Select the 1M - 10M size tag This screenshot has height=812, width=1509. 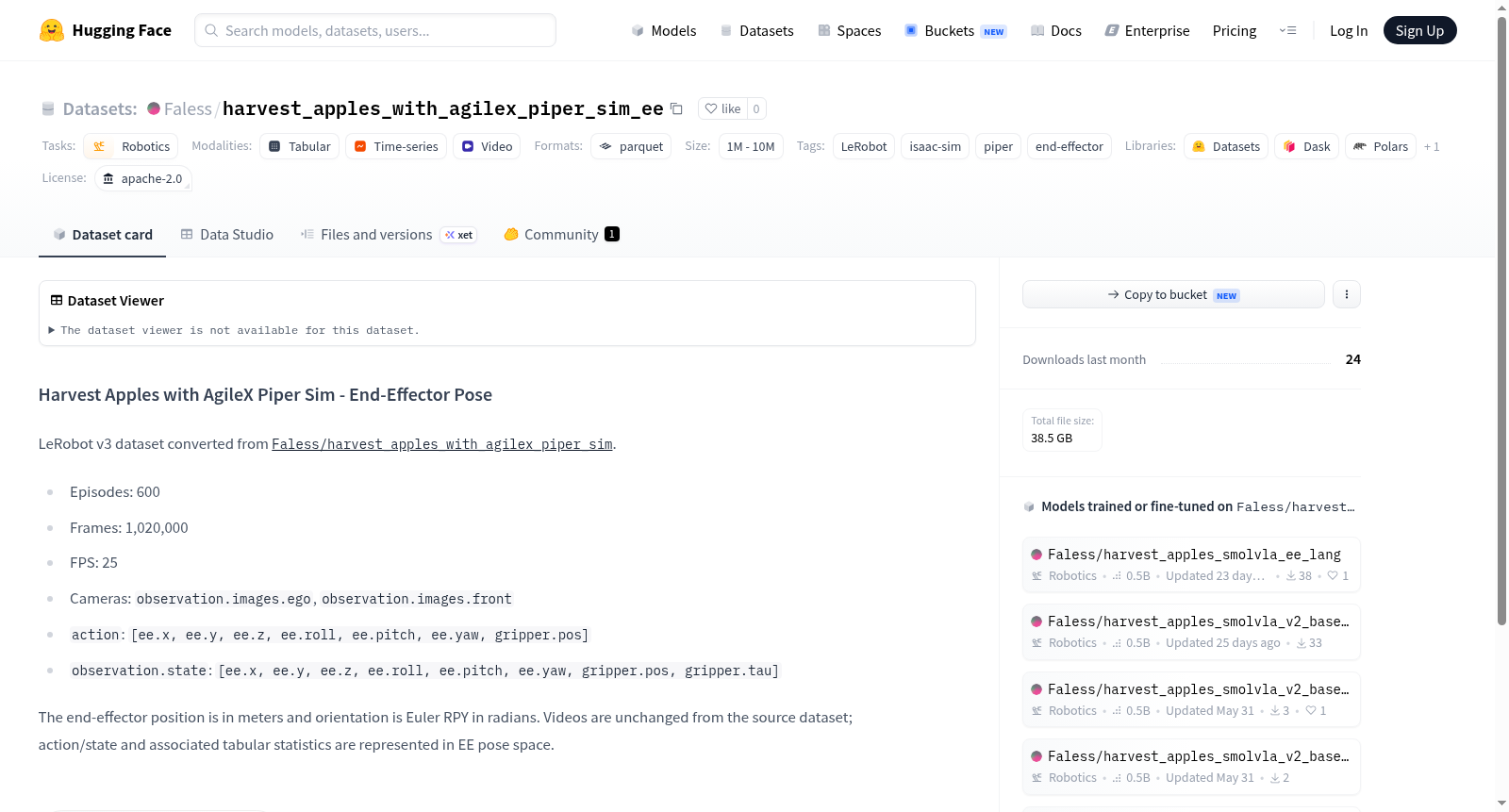[x=751, y=146]
